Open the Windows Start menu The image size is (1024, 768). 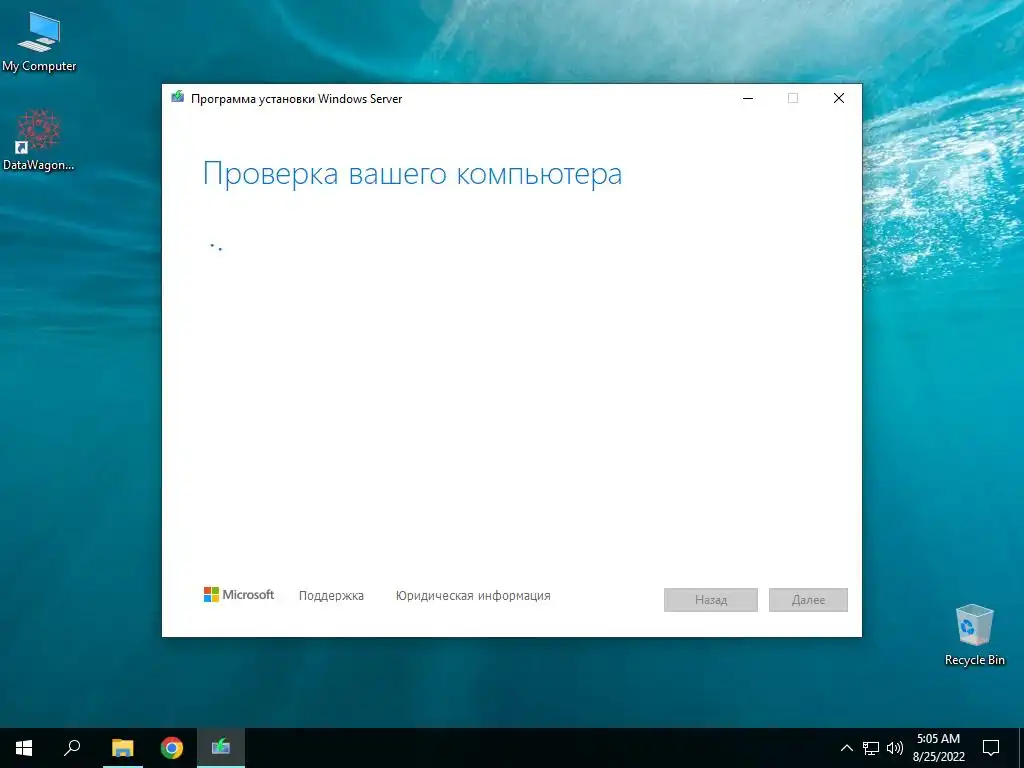point(24,748)
